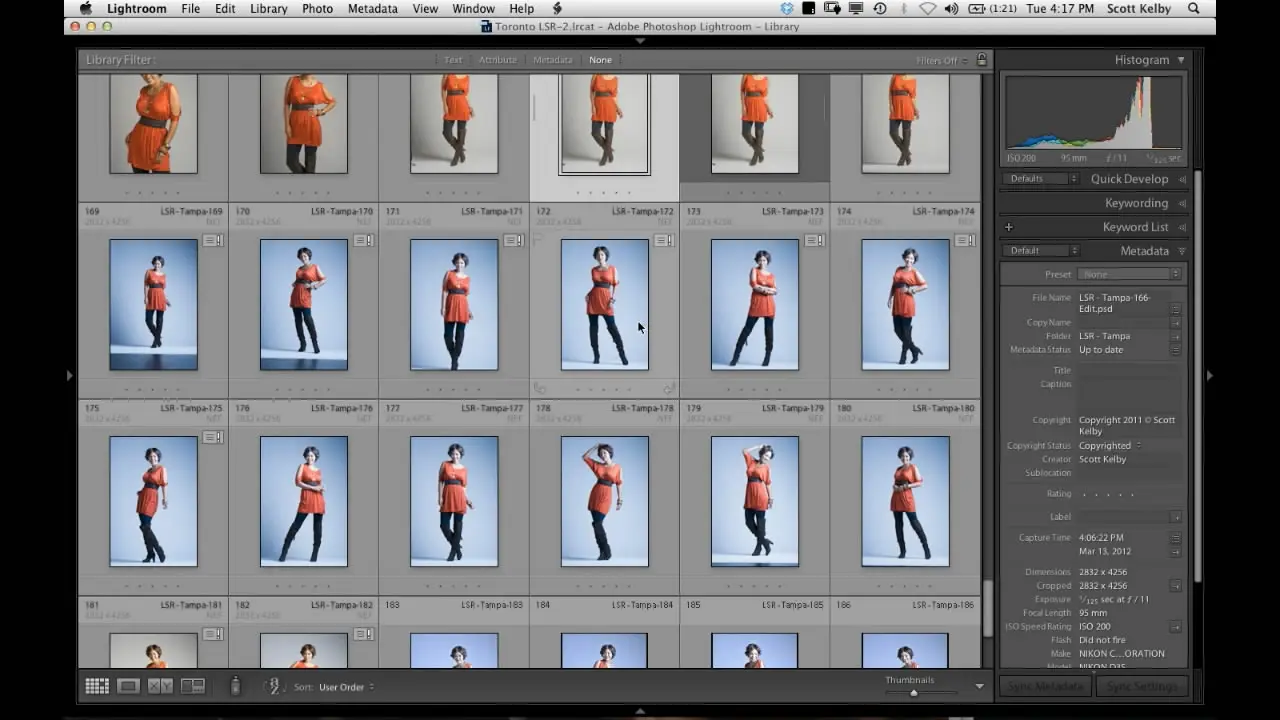The height and width of the screenshot is (720, 1280).
Task: Open Metadata Preset None dropdown
Action: click(x=1130, y=274)
